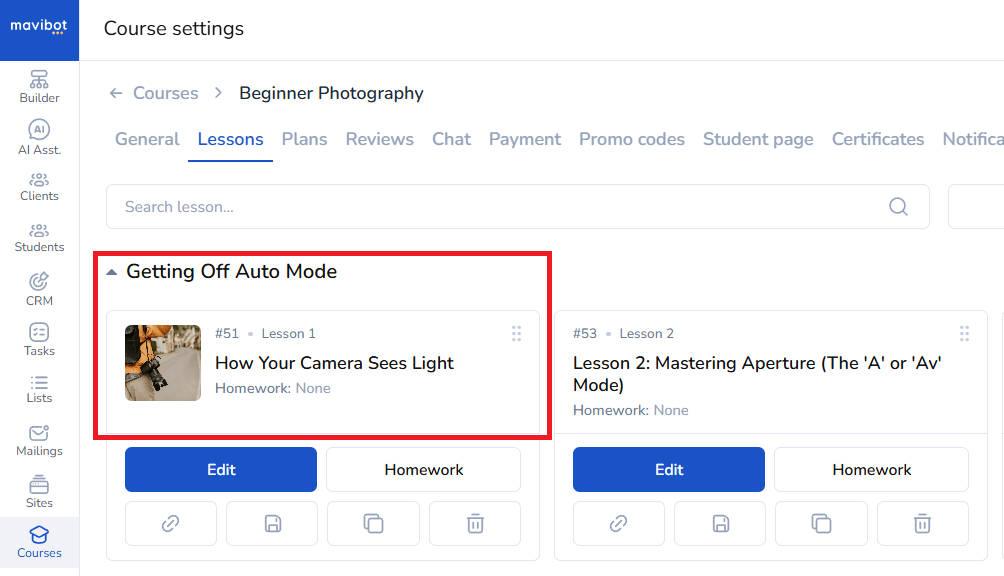The width and height of the screenshot is (1004, 576).
Task: Go to CRM in the sidebar
Action: coord(39,288)
